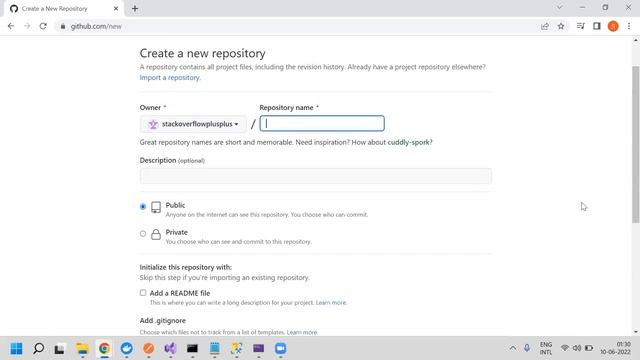640x360 pixels.
Task: Click scrollbar down arrow
Action: click(x=636, y=332)
